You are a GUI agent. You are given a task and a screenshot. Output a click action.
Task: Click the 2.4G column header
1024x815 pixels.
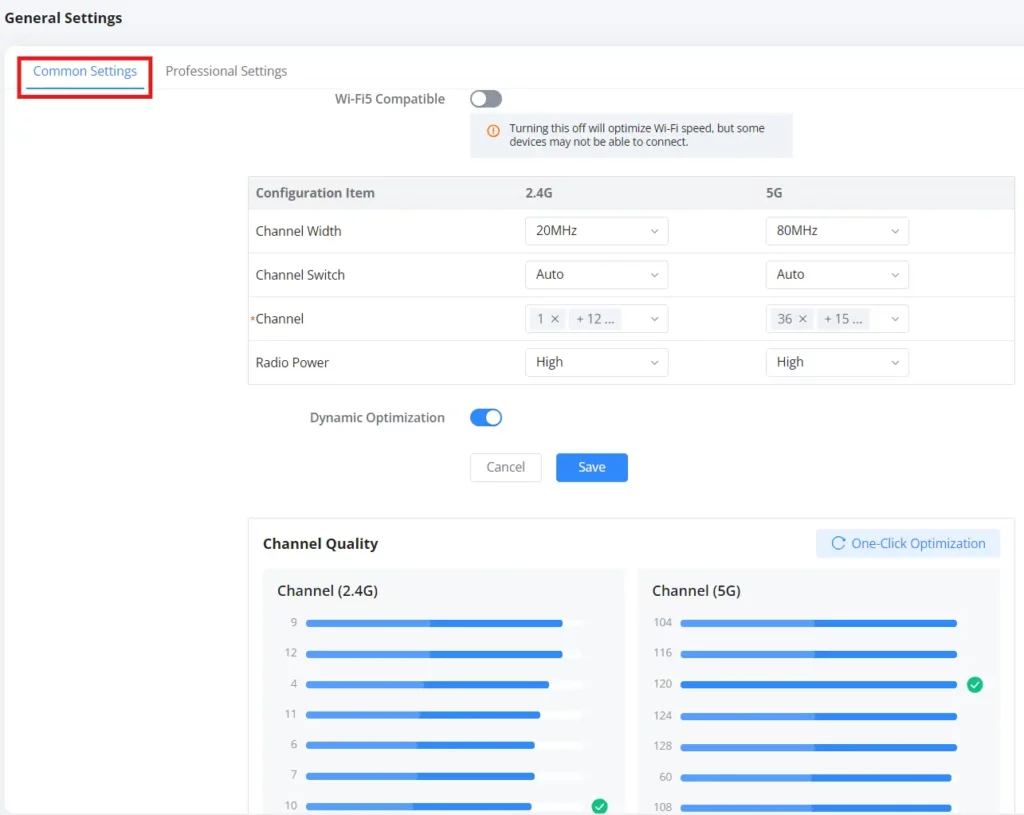click(x=539, y=193)
